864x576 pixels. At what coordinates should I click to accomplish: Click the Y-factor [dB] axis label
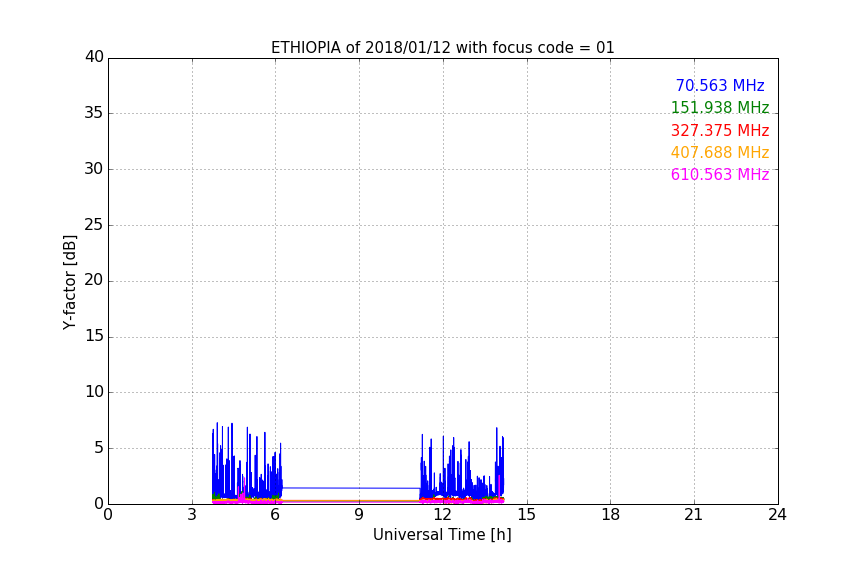[69, 282]
